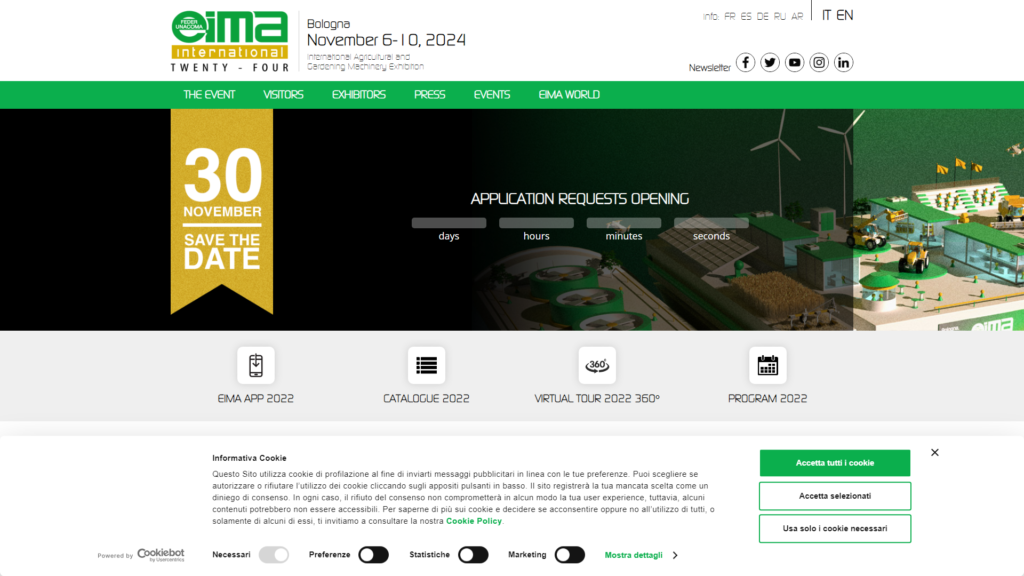Click the Cookiebot logo
This screenshot has height=576, width=1024.
tap(161, 554)
